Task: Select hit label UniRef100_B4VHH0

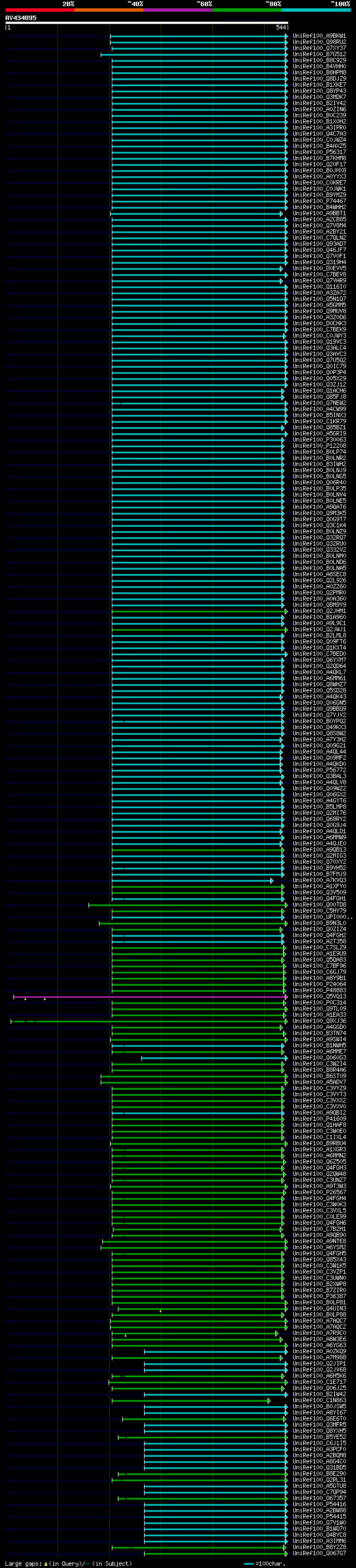Action: point(319,66)
